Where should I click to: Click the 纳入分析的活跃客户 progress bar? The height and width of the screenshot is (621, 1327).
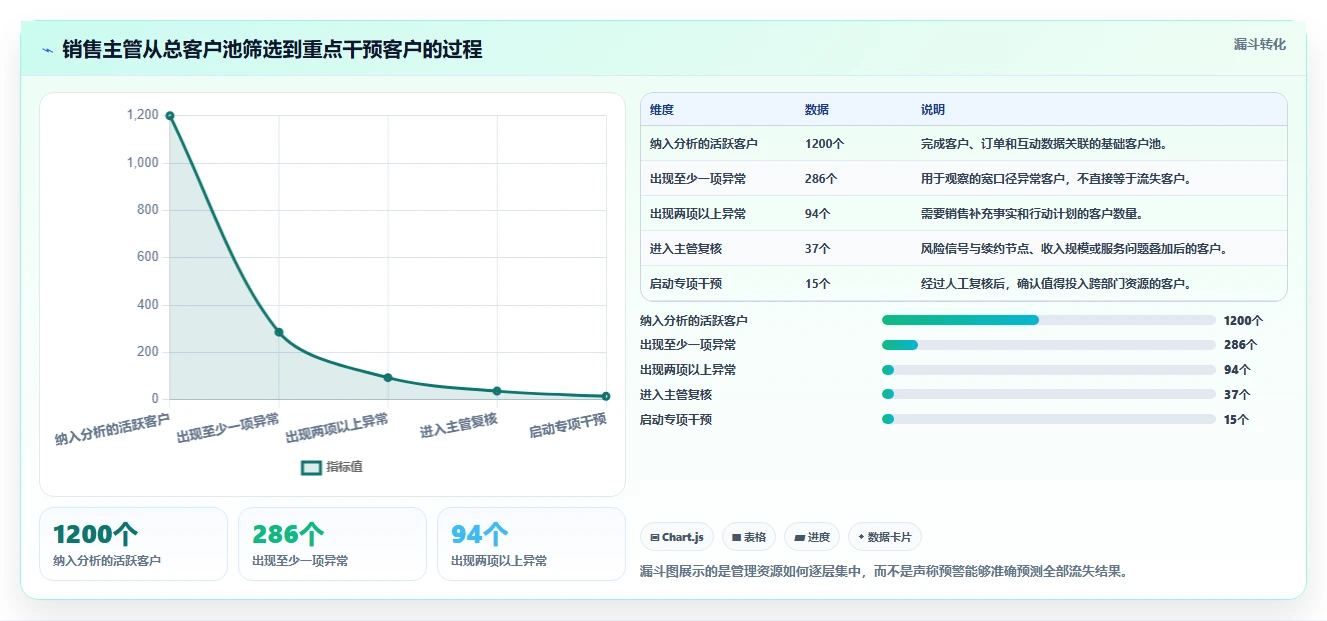point(1049,320)
